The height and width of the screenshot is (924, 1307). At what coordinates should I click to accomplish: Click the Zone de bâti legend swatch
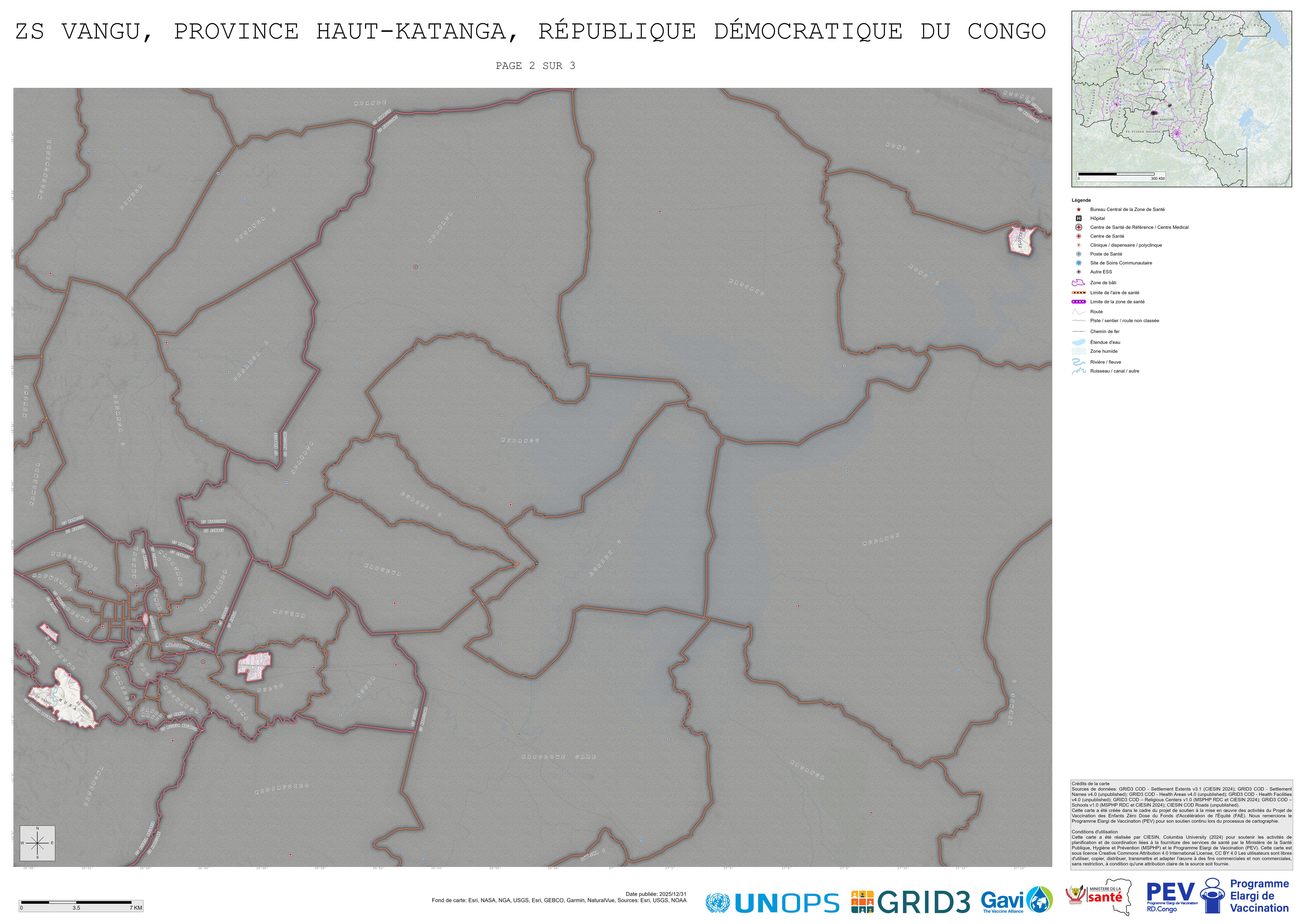pyautogui.click(x=1078, y=283)
